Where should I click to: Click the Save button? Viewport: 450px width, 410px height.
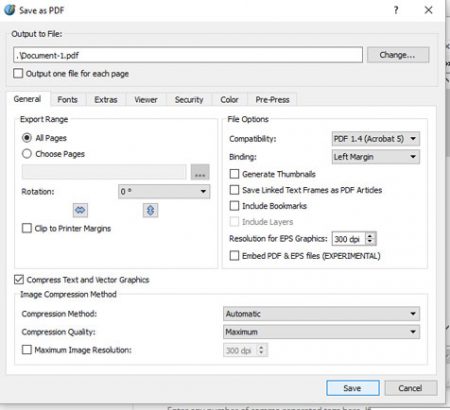[353, 388]
